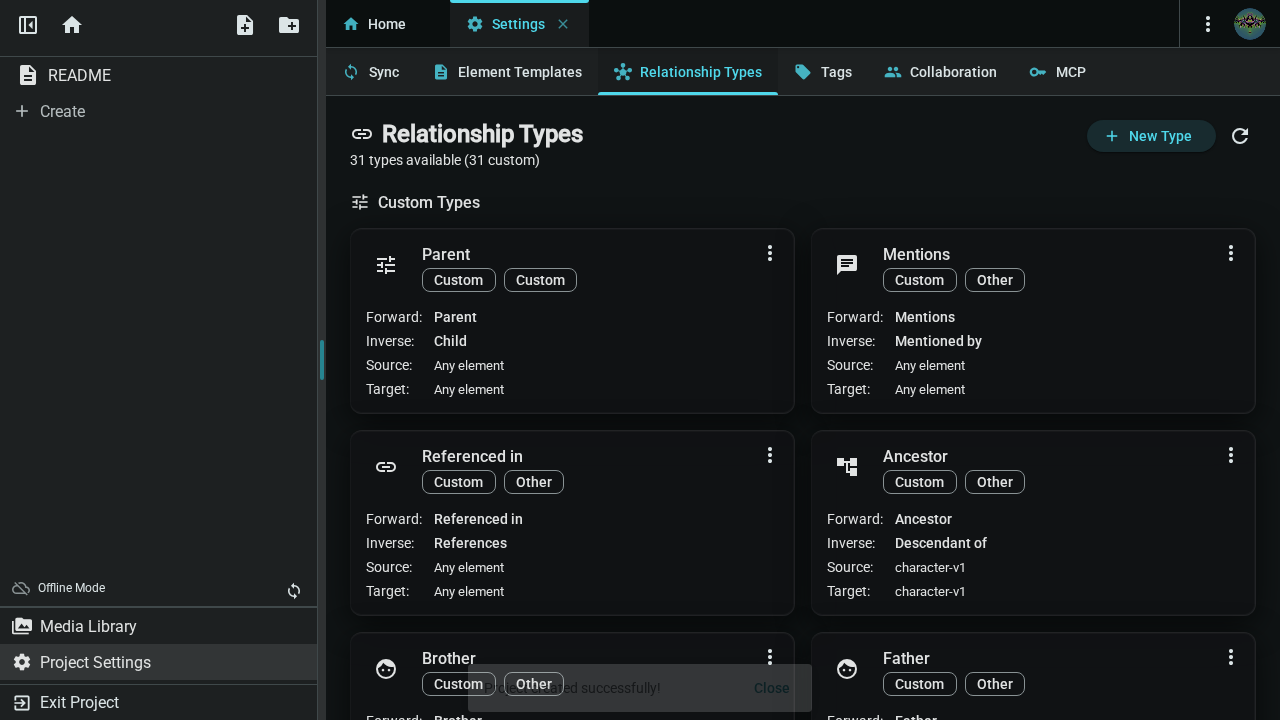The height and width of the screenshot is (720, 1280).
Task: Refresh the Relationship Types list
Action: click(1240, 136)
